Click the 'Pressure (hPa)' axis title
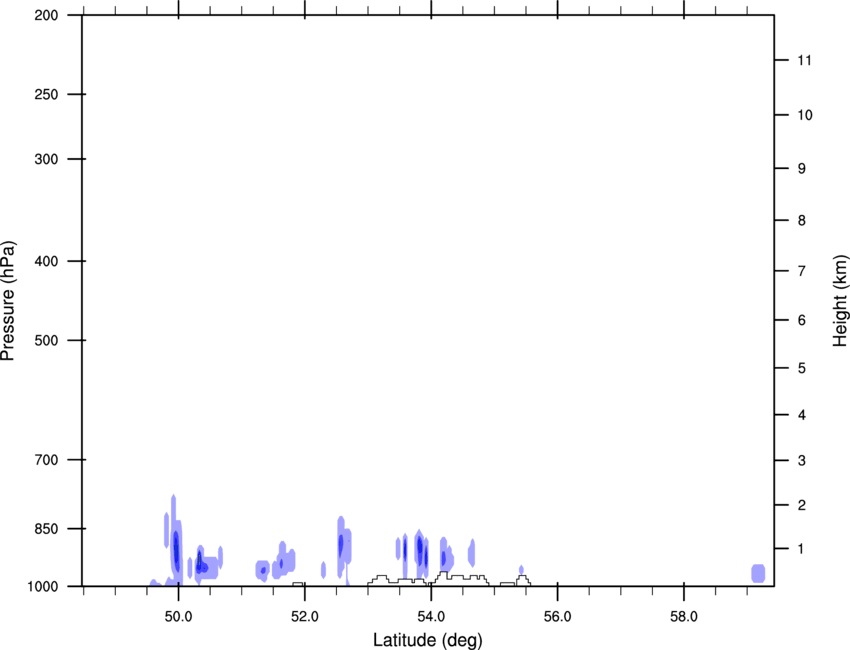Image resolution: width=850 pixels, height=650 pixels. [x=8, y=301]
